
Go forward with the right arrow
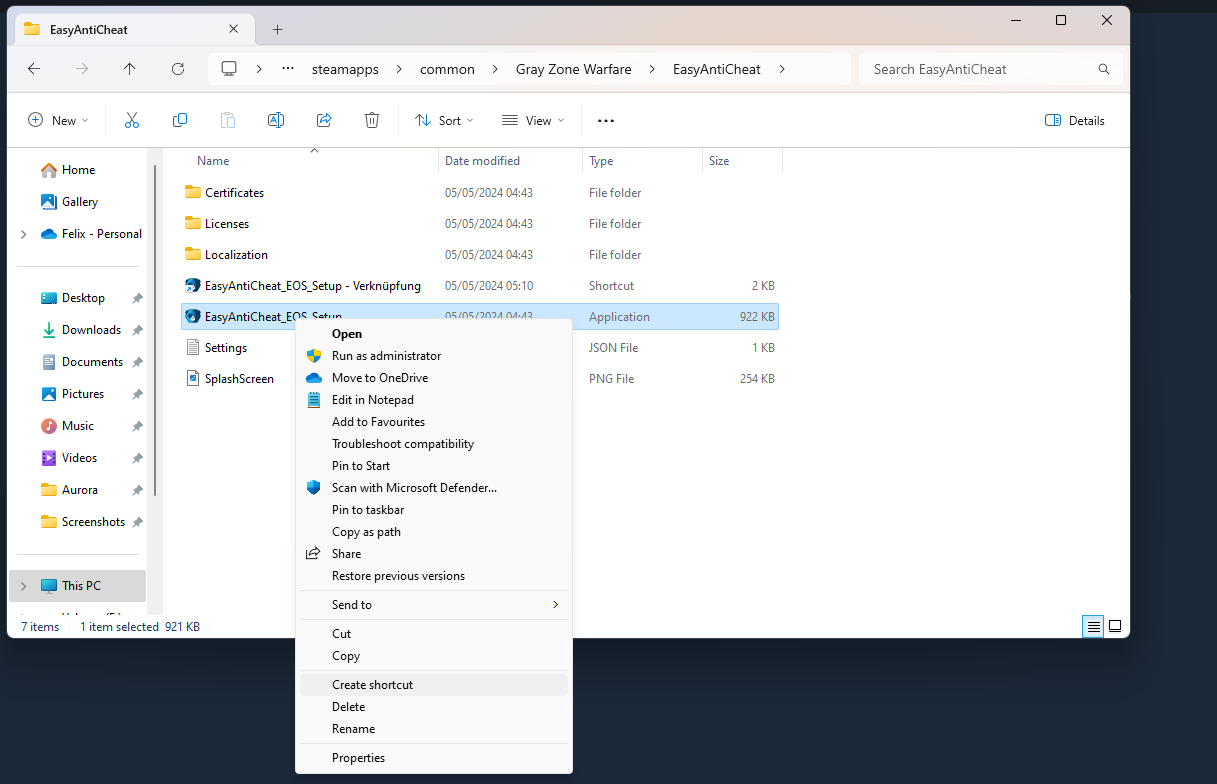click(82, 69)
